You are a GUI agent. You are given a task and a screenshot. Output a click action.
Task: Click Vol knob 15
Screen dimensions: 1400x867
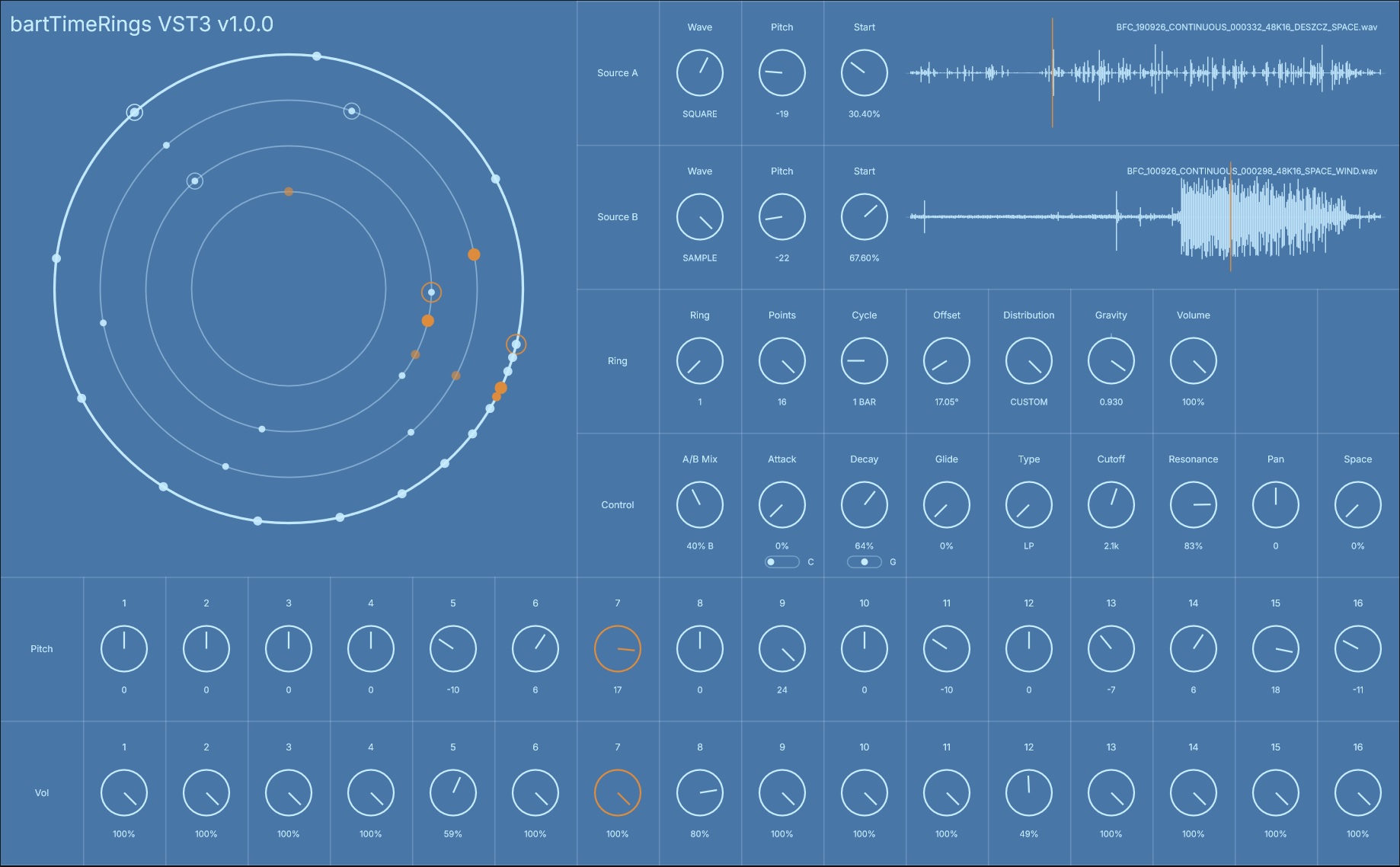click(1275, 793)
